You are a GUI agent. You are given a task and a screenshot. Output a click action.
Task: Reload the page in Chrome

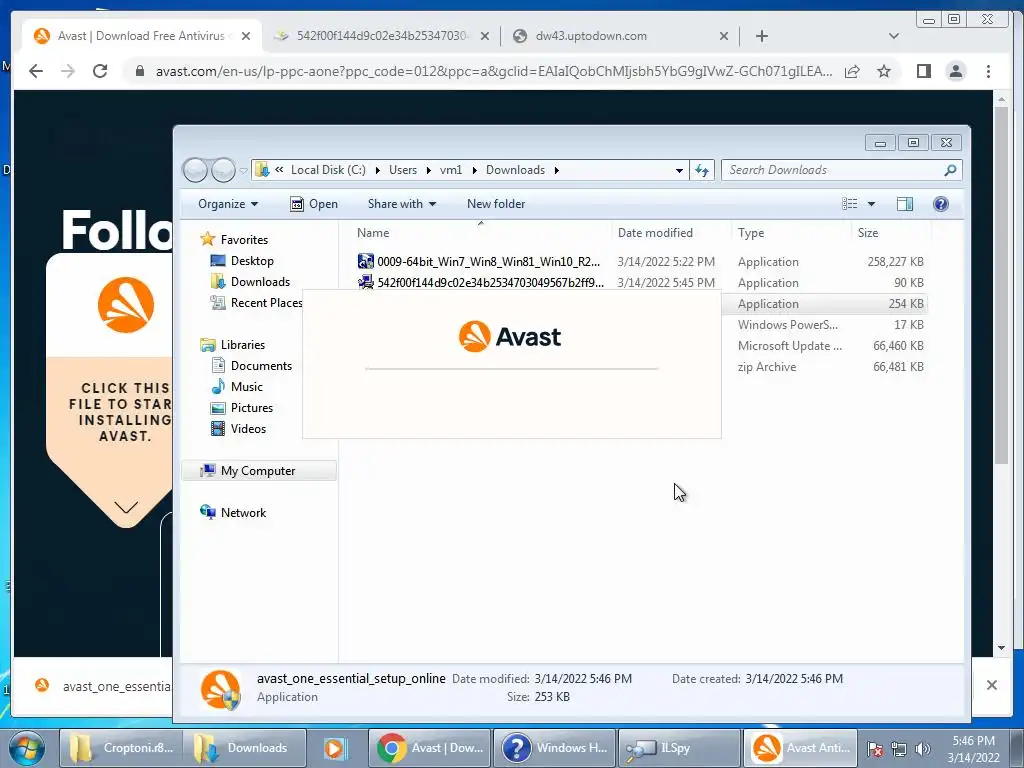coord(100,71)
